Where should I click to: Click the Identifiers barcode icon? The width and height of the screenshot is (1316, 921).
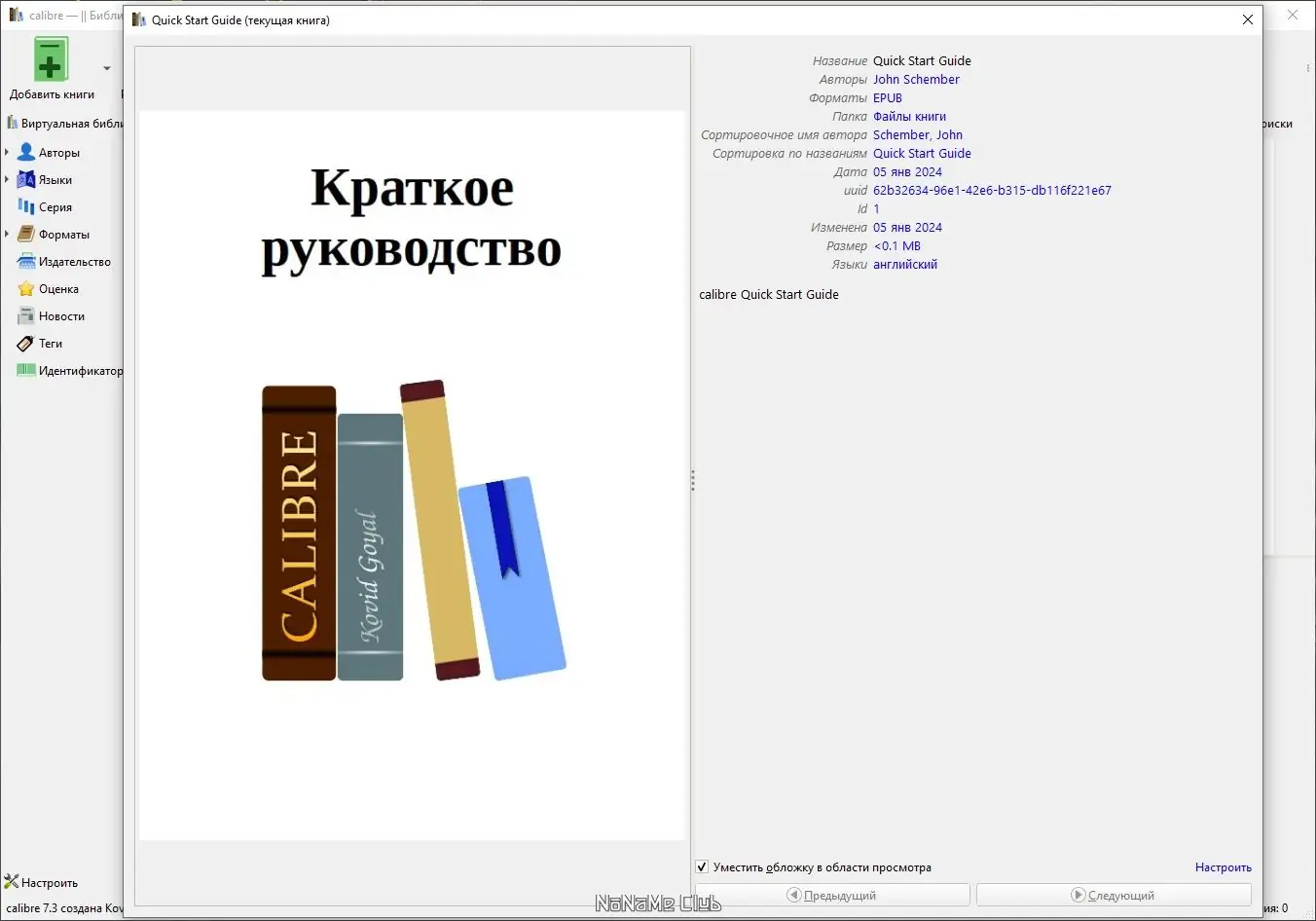tap(26, 370)
